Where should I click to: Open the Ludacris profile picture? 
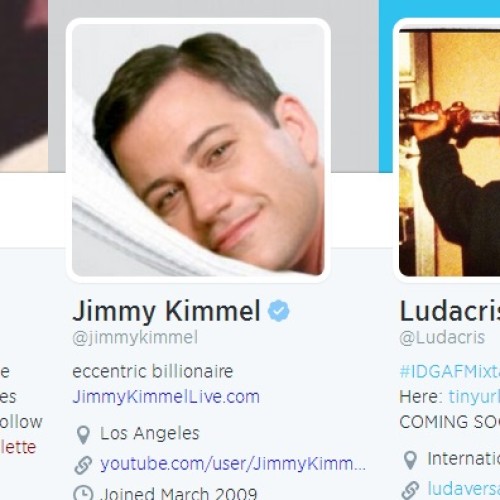[x=449, y=153]
